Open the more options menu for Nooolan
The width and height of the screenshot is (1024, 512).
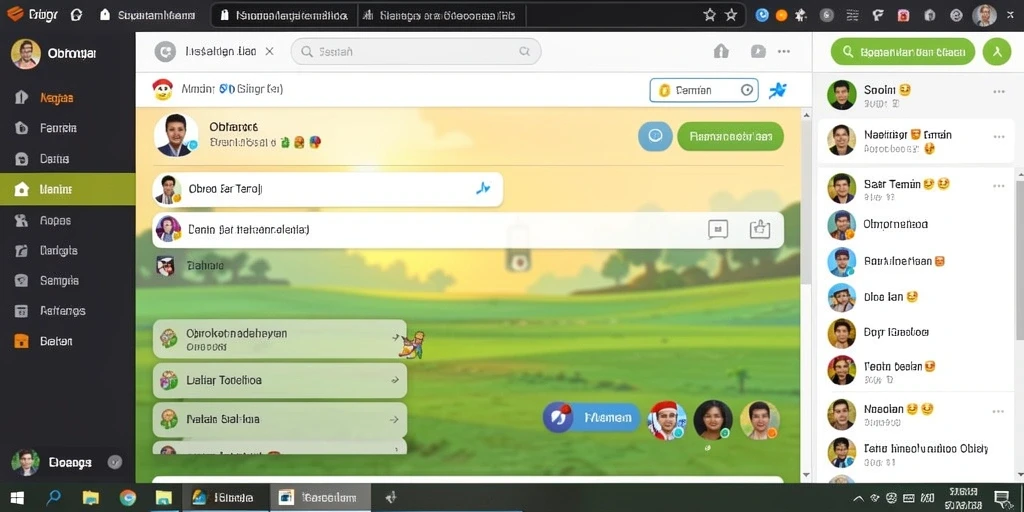tap(999, 411)
